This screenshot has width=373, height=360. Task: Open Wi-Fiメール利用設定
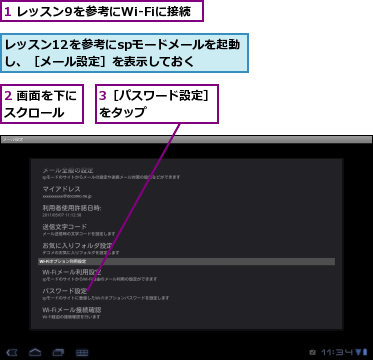tap(188, 275)
